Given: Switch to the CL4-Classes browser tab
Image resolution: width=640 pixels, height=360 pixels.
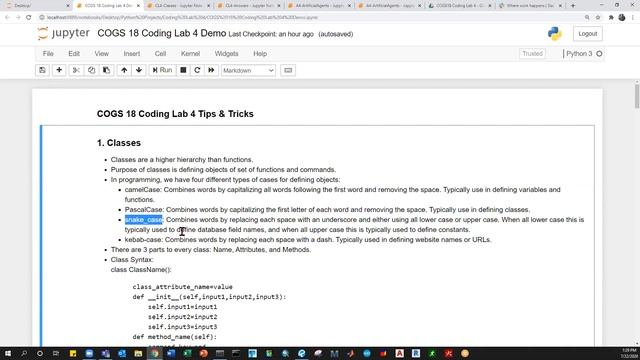Looking at the screenshot, I should pyautogui.click(x=177, y=6).
